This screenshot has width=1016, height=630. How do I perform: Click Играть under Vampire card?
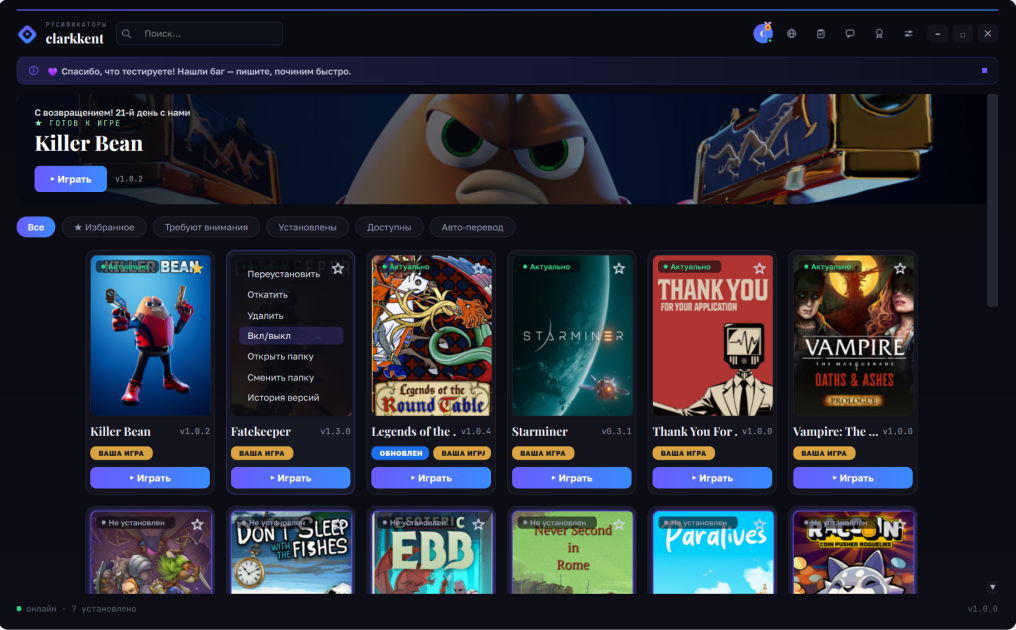[x=853, y=478]
